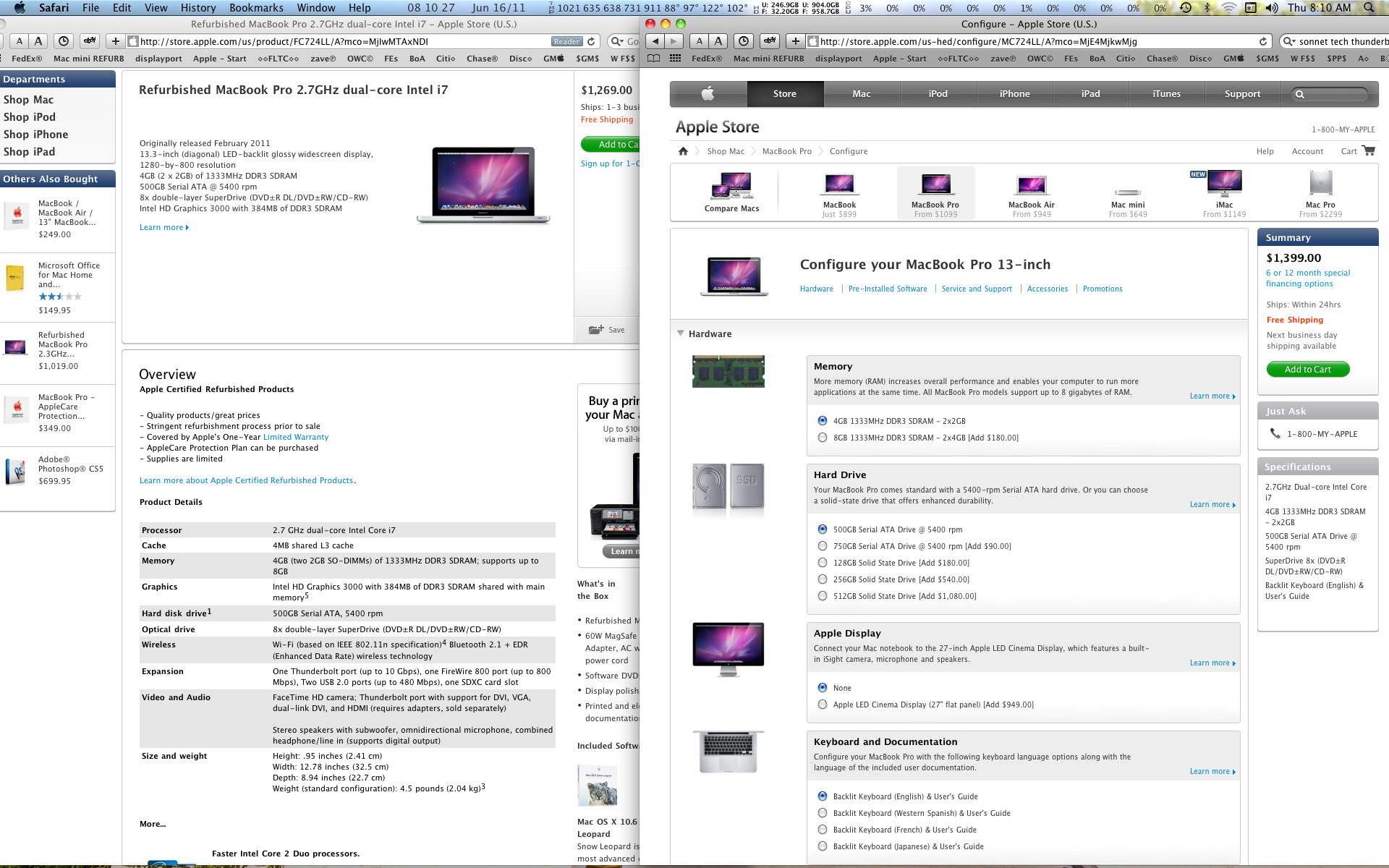Click the magnifier icon in the store search field
The image size is (1389, 868).
[x=1300, y=94]
